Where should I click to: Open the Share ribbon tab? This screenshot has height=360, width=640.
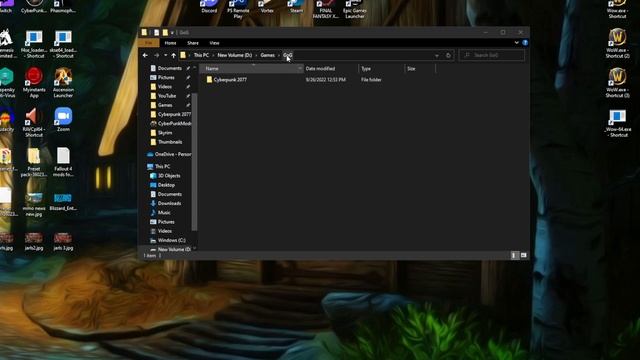193,43
